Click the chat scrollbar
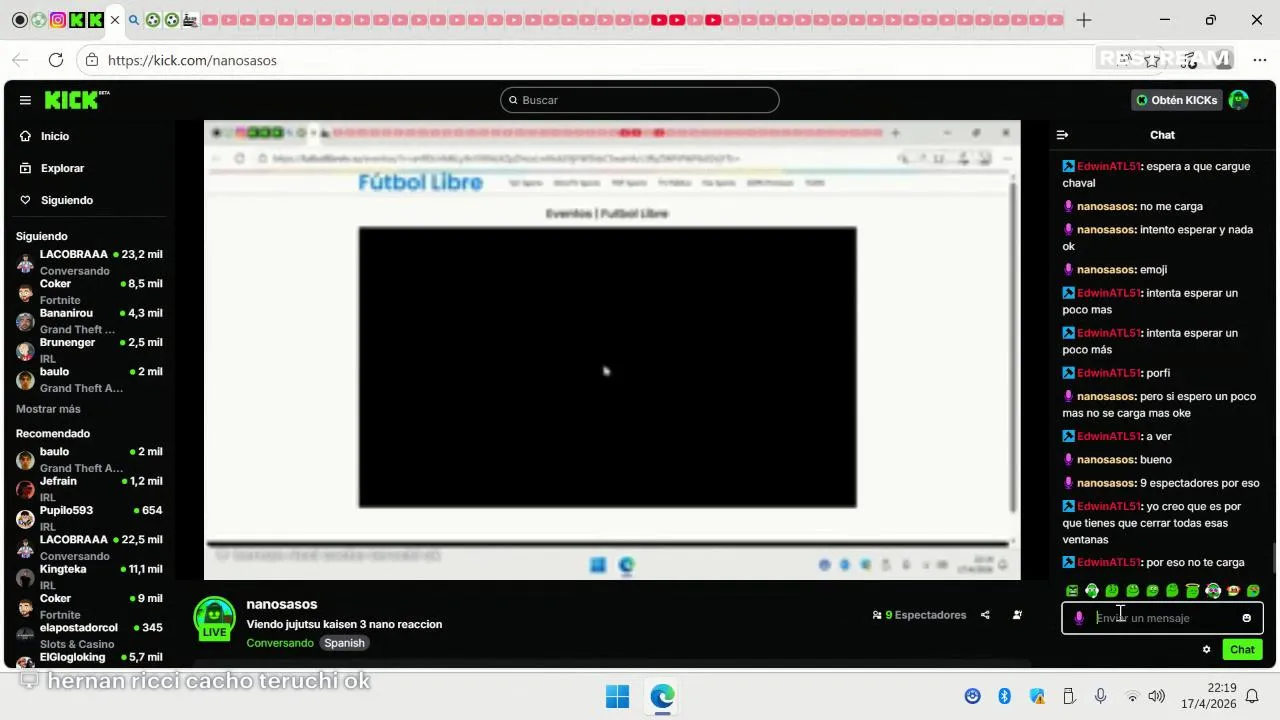1280x720 pixels. click(1274, 558)
